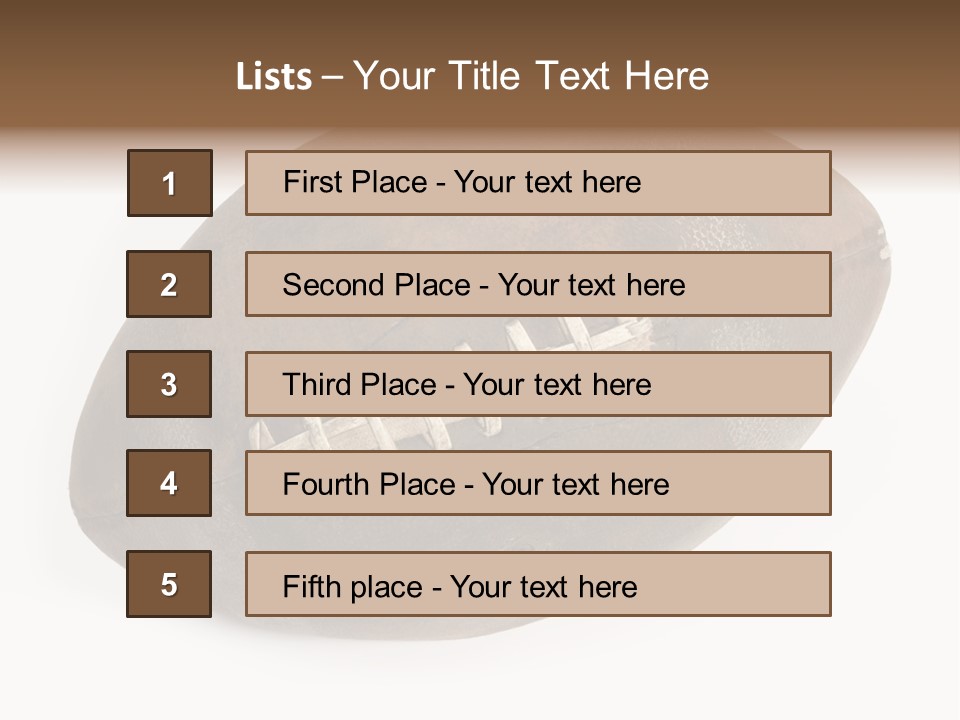Image resolution: width=960 pixels, height=720 pixels.
Task: Click the 'First Place - Your text here' bar
Action: 538,183
